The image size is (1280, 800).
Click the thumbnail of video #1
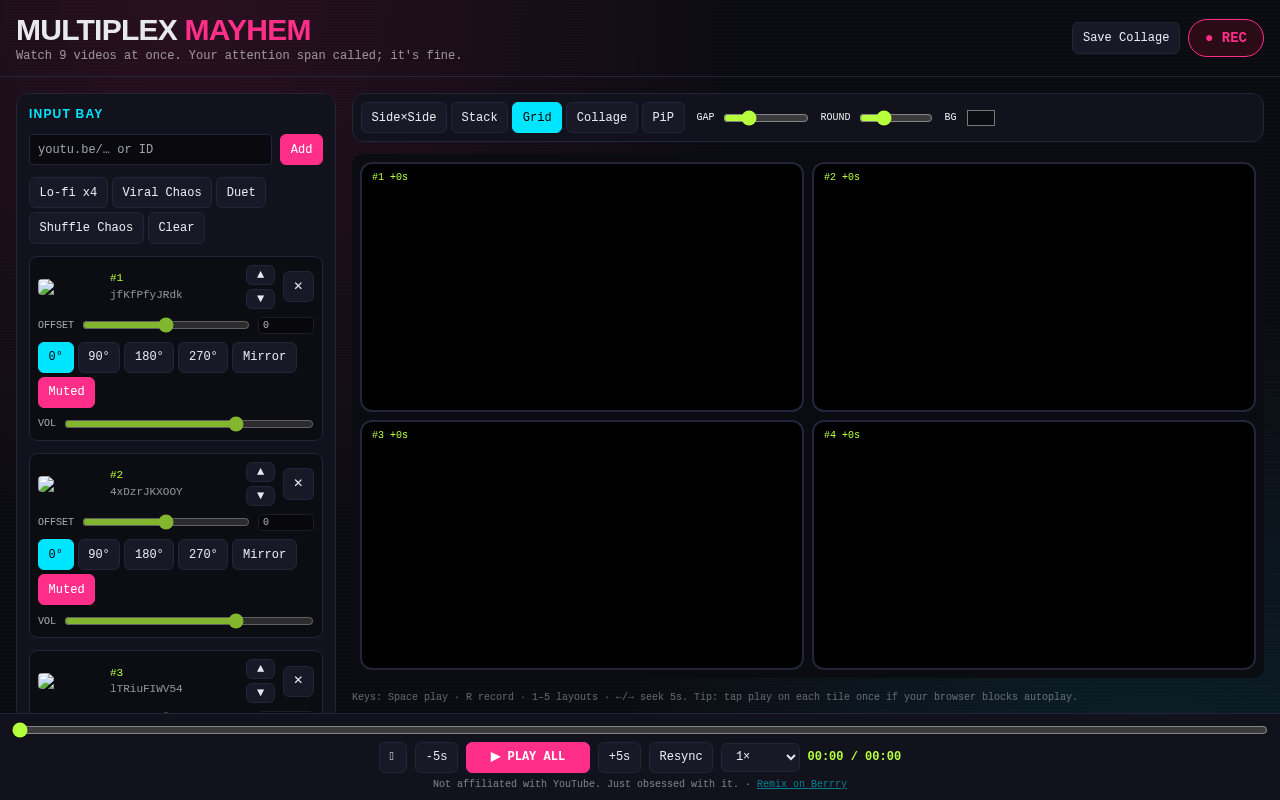click(70, 287)
